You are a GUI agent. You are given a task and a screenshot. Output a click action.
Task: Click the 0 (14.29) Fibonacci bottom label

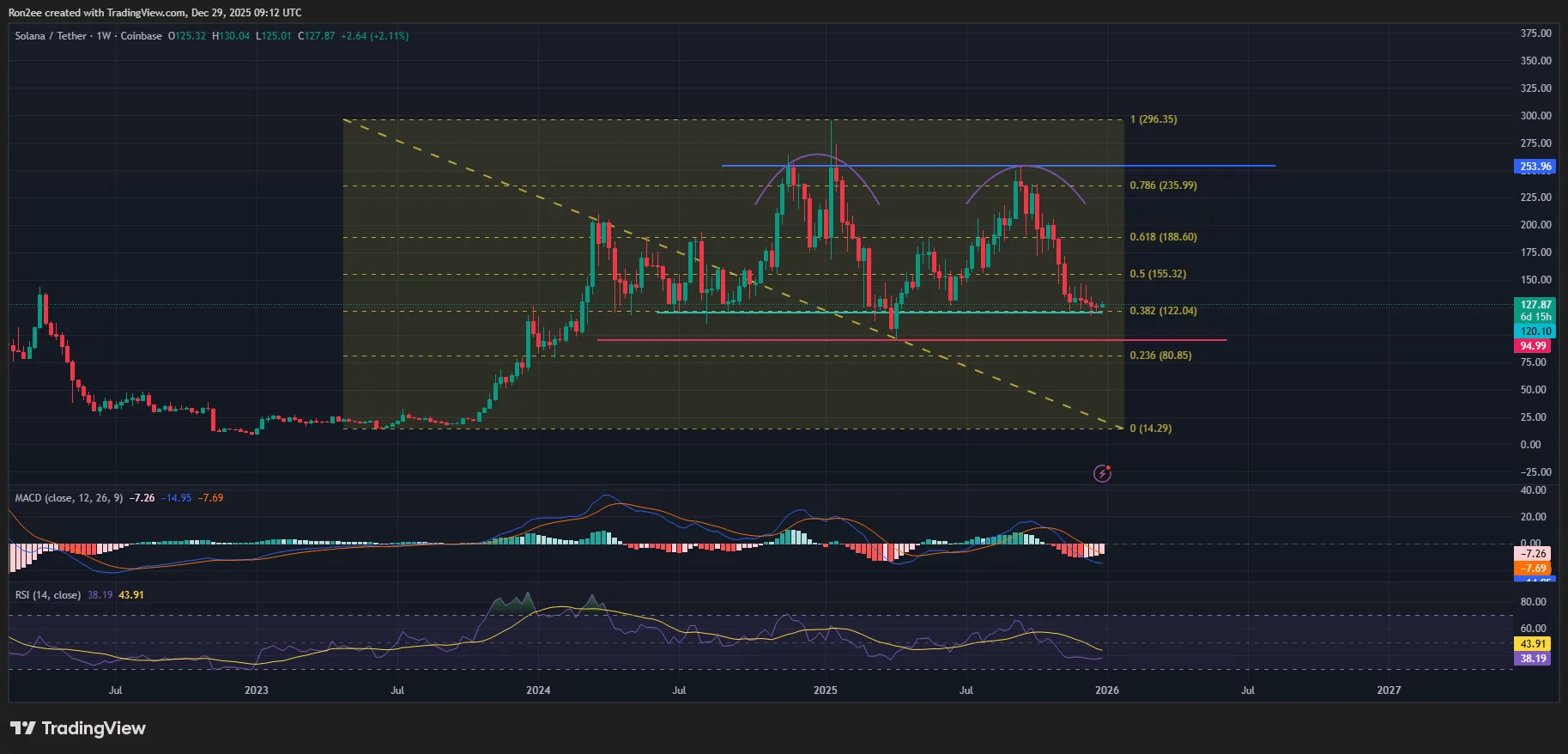(x=1150, y=429)
